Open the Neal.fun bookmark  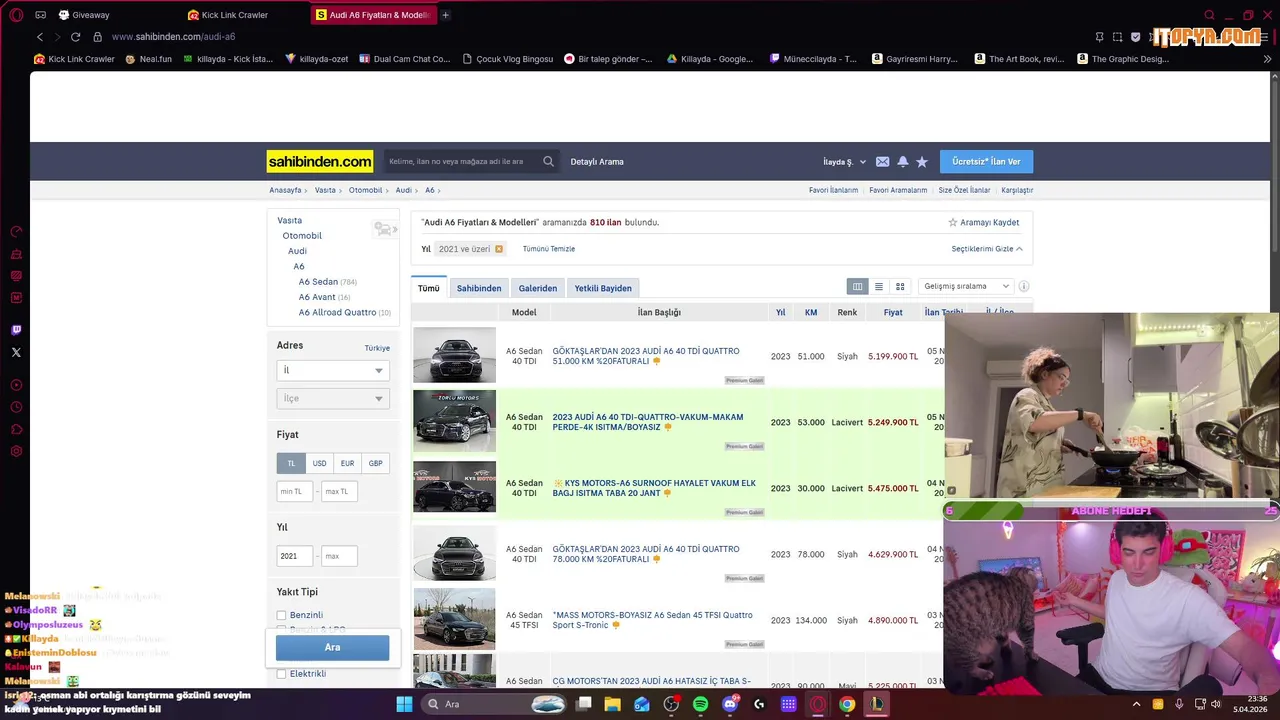(148, 59)
